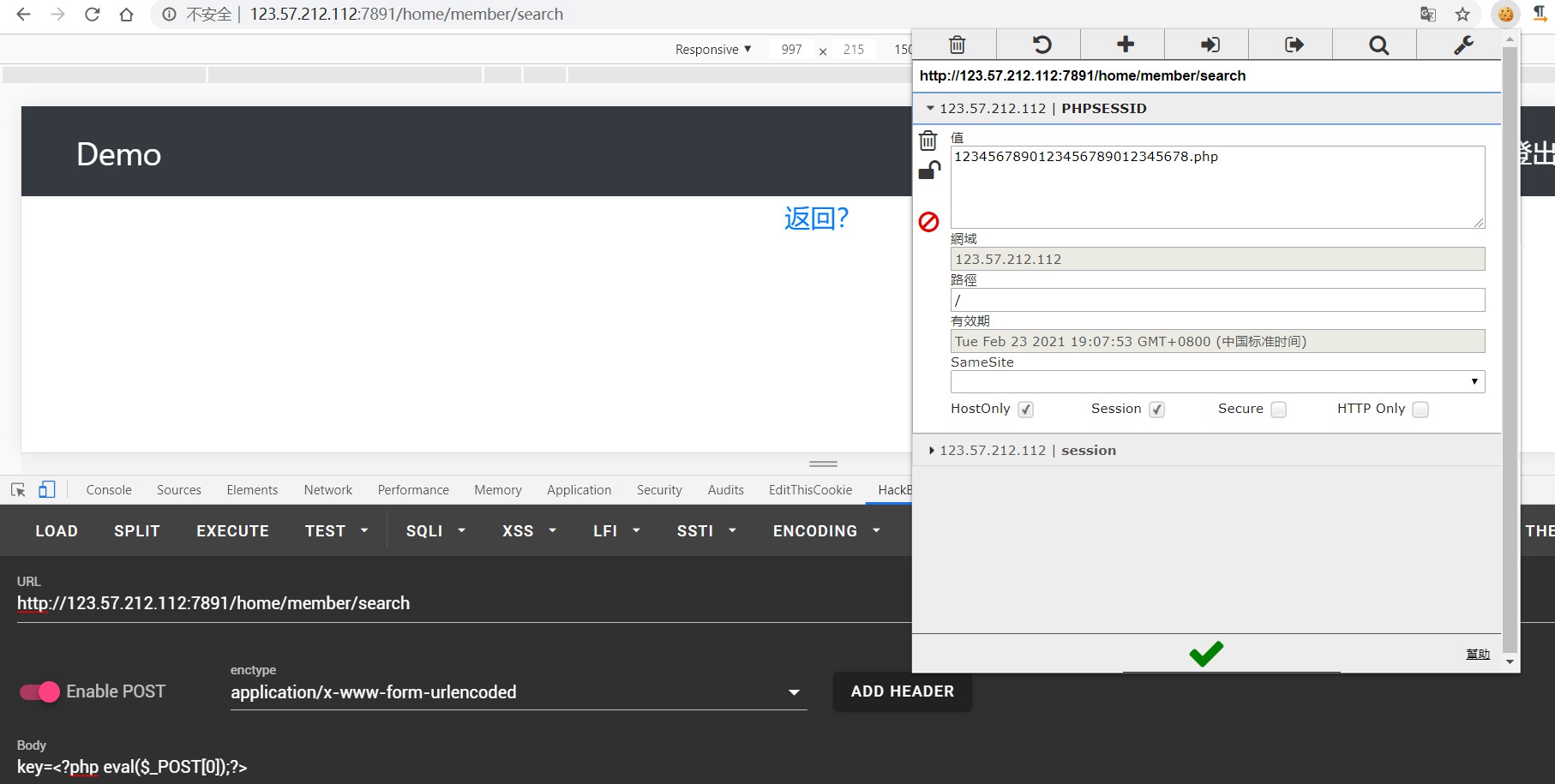Click the LOAD button
The height and width of the screenshot is (784, 1555).
point(57,531)
